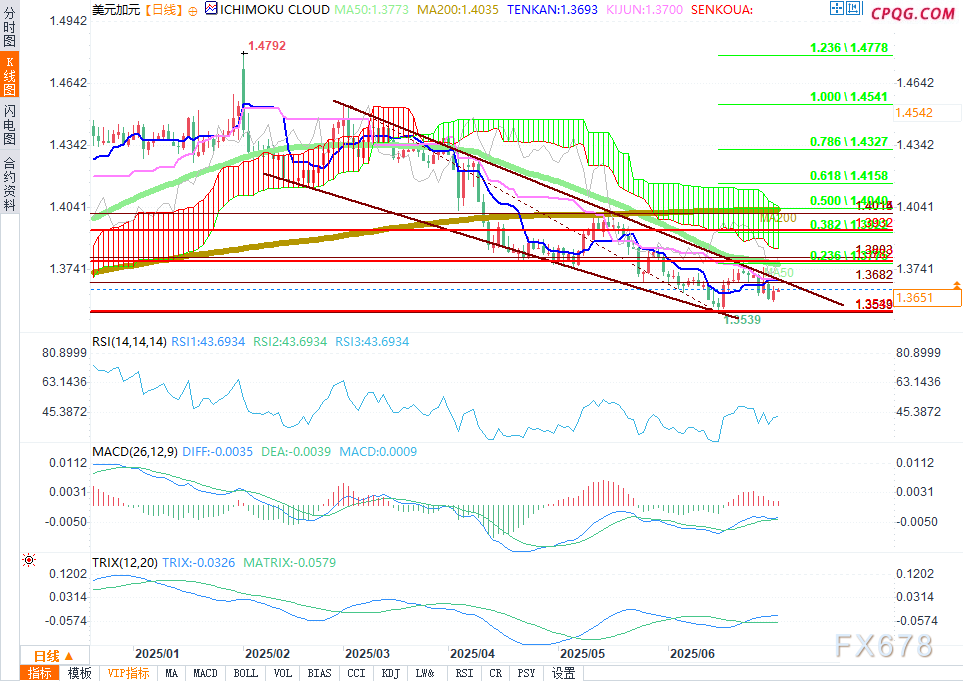
Task: Select the K线图 sidebar tab
Action: coord(10,76)
